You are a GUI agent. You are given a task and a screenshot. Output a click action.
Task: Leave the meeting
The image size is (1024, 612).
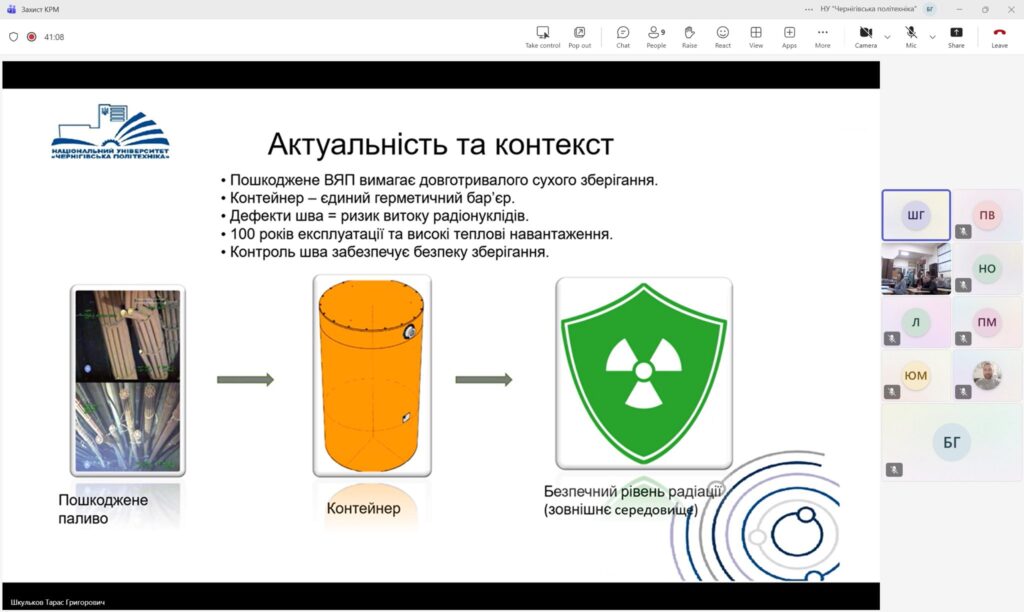(998, 36)
